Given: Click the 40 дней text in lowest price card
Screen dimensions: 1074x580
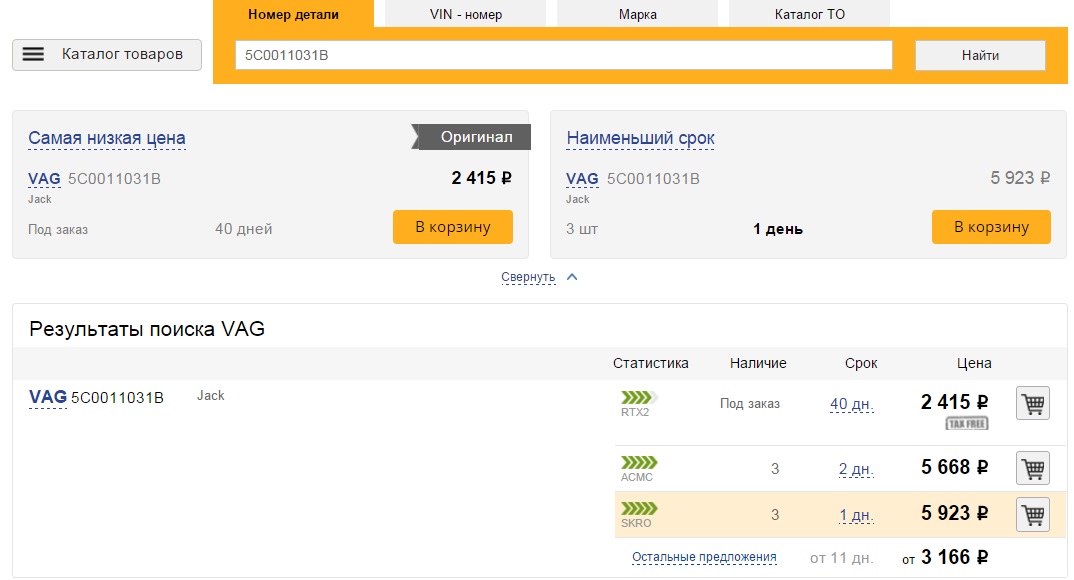Looking at the screenshot, I should pos(244,229).
